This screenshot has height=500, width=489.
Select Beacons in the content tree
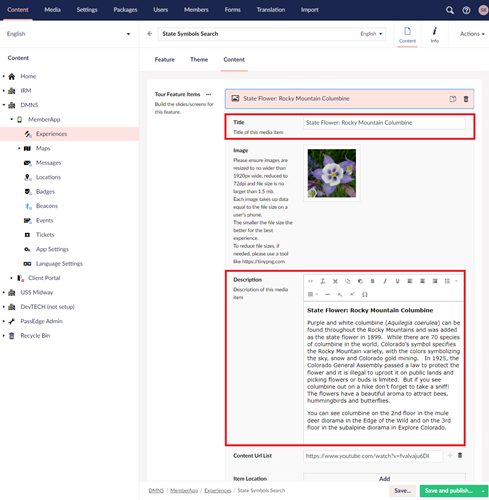(x=47, y=206)
